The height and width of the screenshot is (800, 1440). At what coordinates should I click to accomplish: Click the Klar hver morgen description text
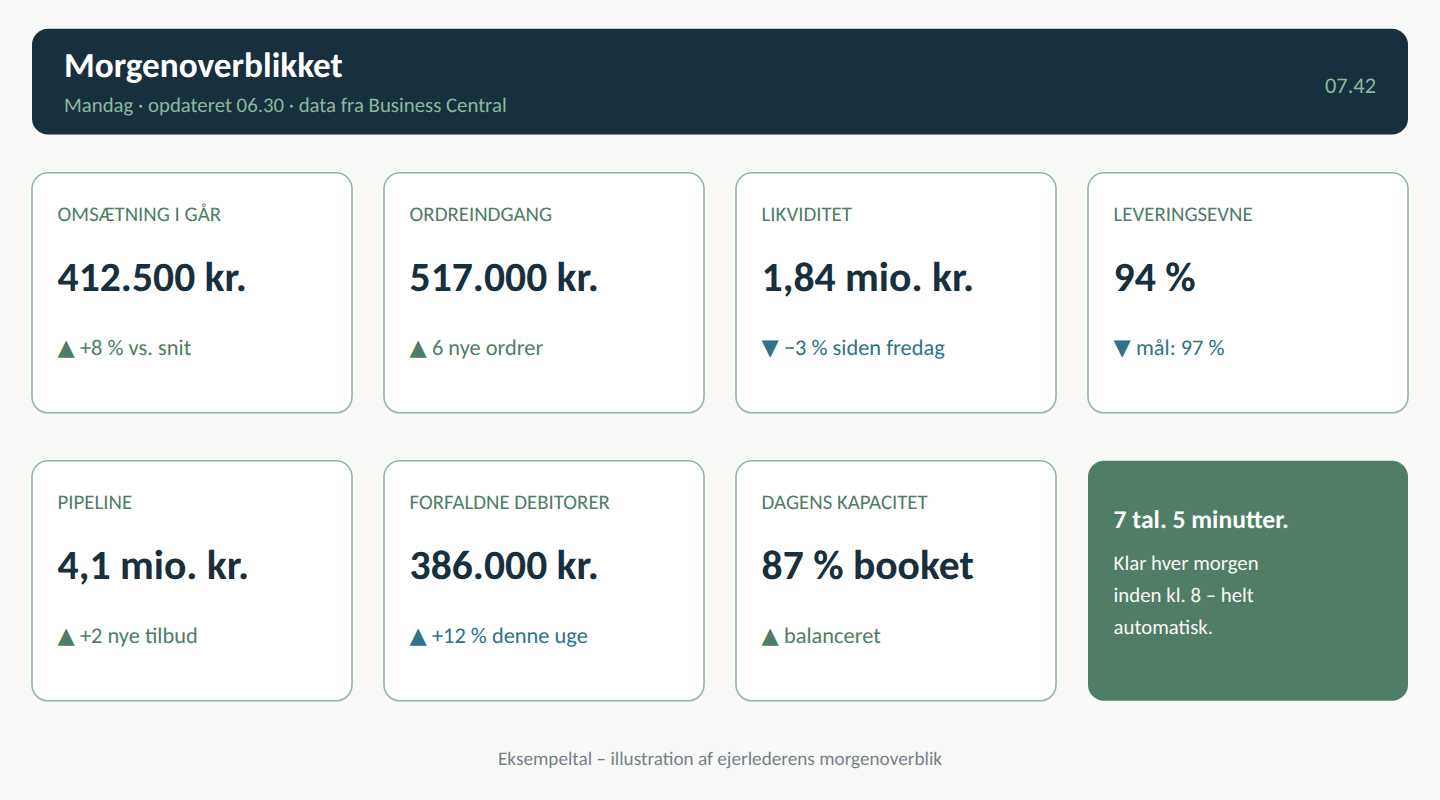pos(1186,595)
